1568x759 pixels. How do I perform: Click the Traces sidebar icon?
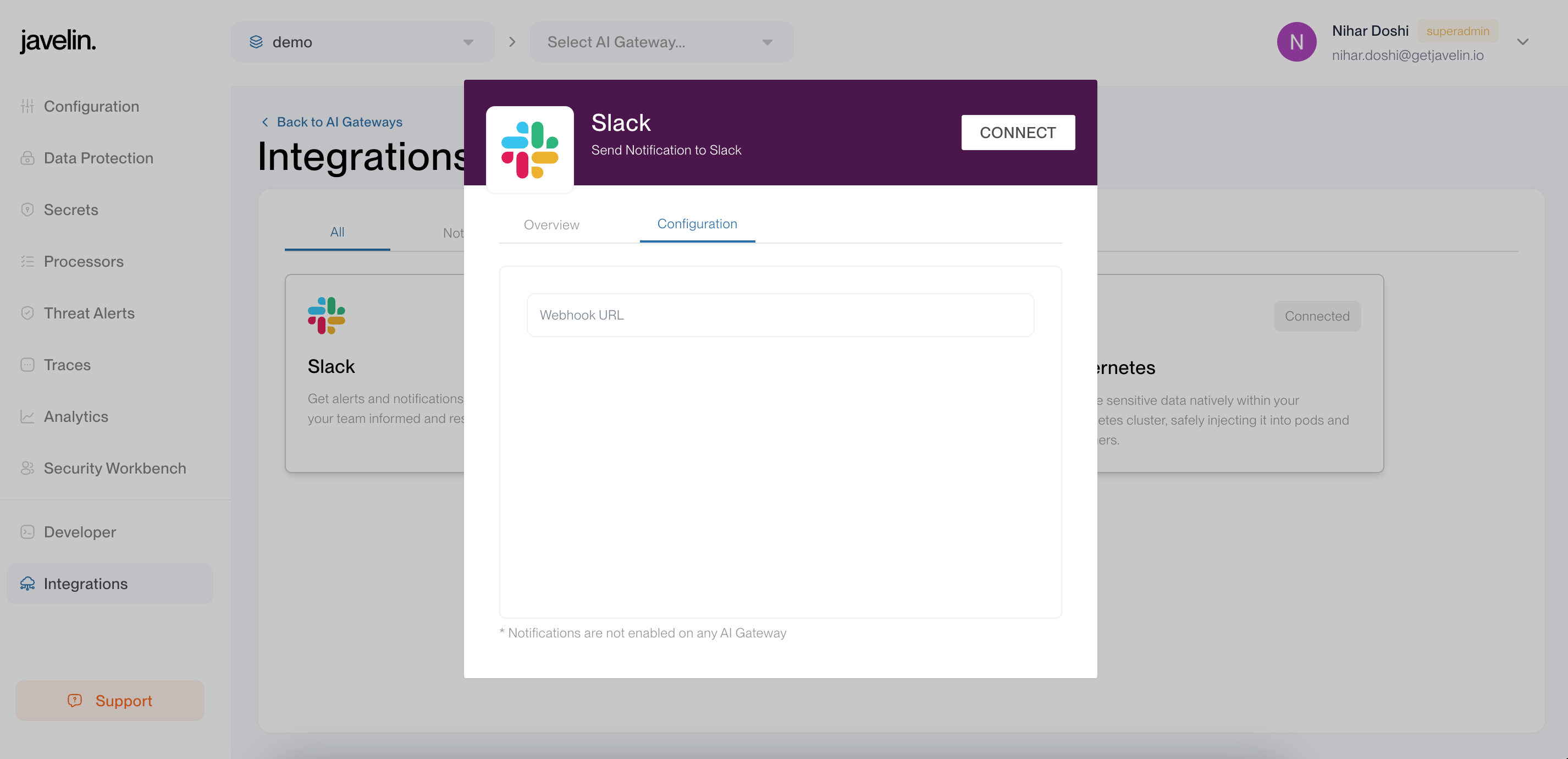27,365
